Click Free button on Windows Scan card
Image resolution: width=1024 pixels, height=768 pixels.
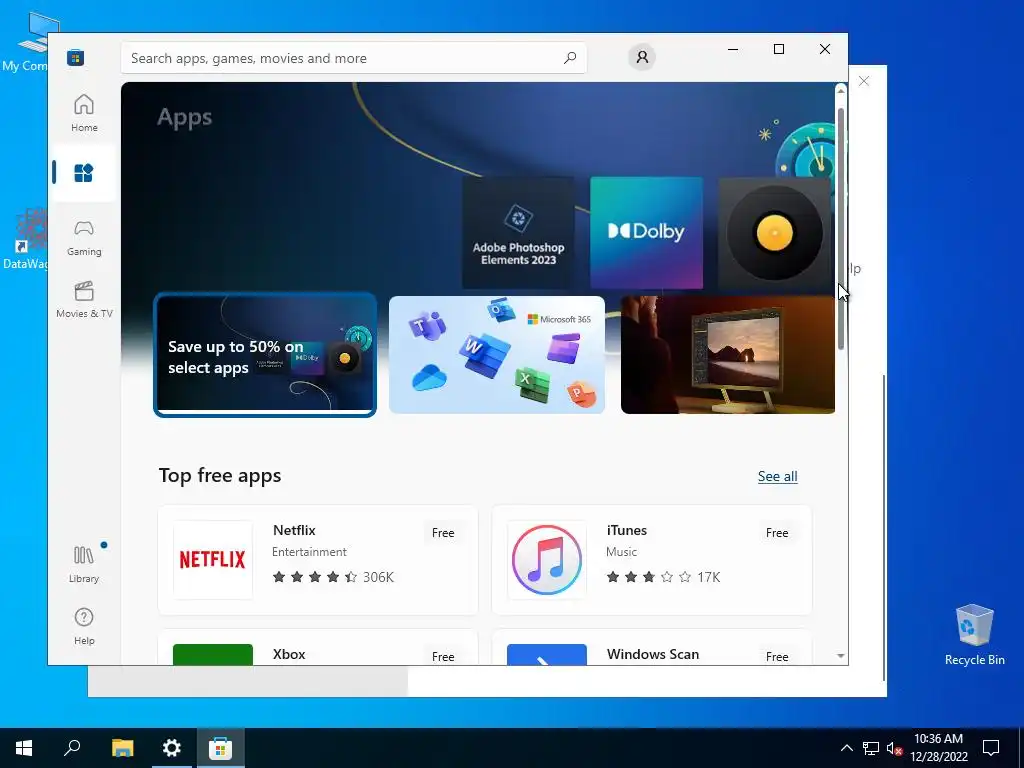click(776, 656)
